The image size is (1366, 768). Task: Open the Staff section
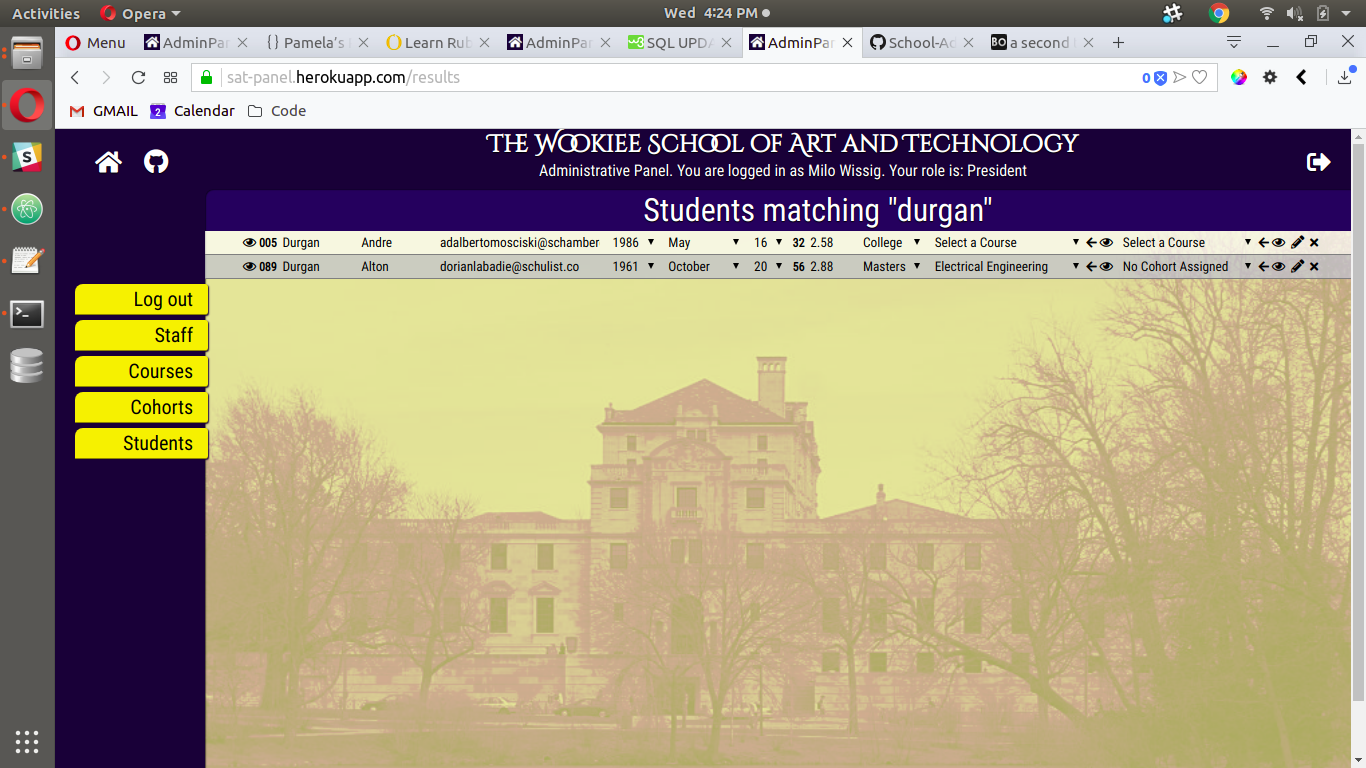[142, 336]
